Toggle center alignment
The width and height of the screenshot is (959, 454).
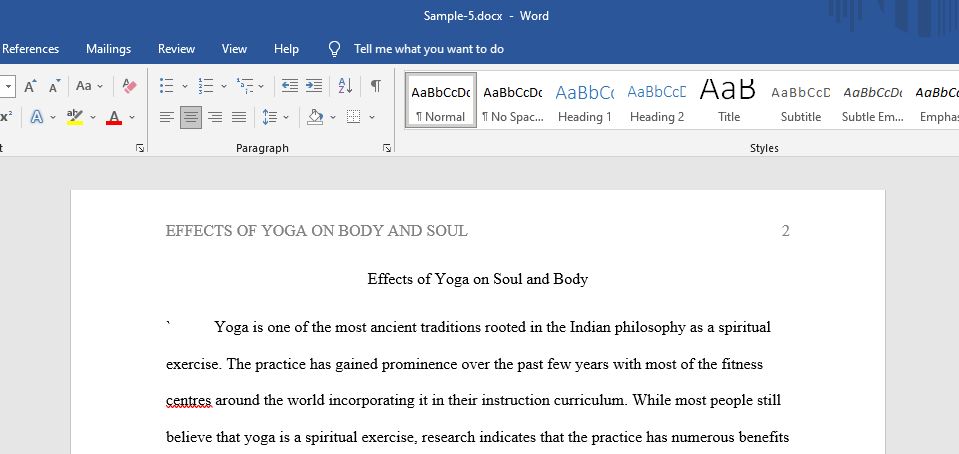coord(191,117)
